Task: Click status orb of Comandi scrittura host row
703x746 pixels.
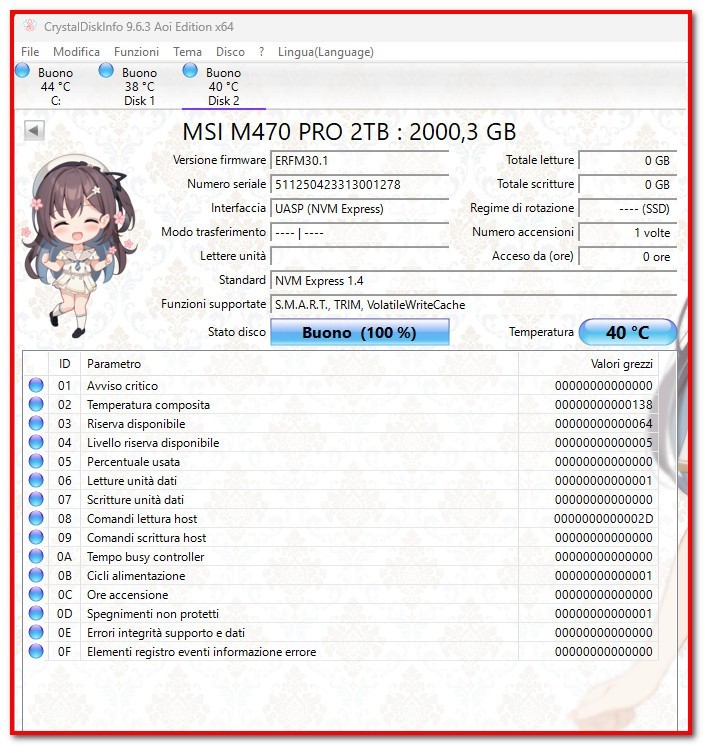Action: coord(36,537)
